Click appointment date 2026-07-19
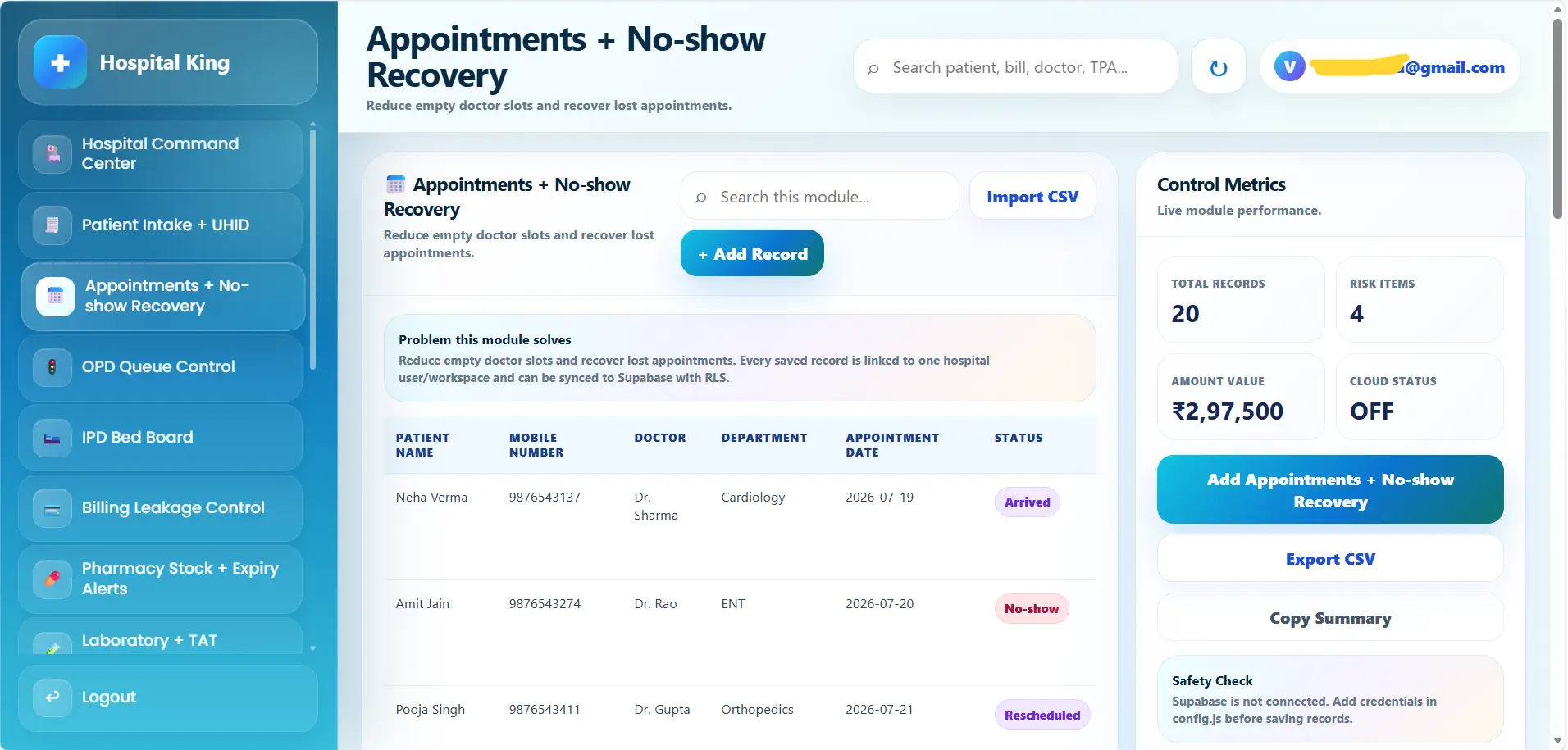Image resolution: width=1568 pixels, height=750 pixels. pyautogui.click(x=880, y=498)
